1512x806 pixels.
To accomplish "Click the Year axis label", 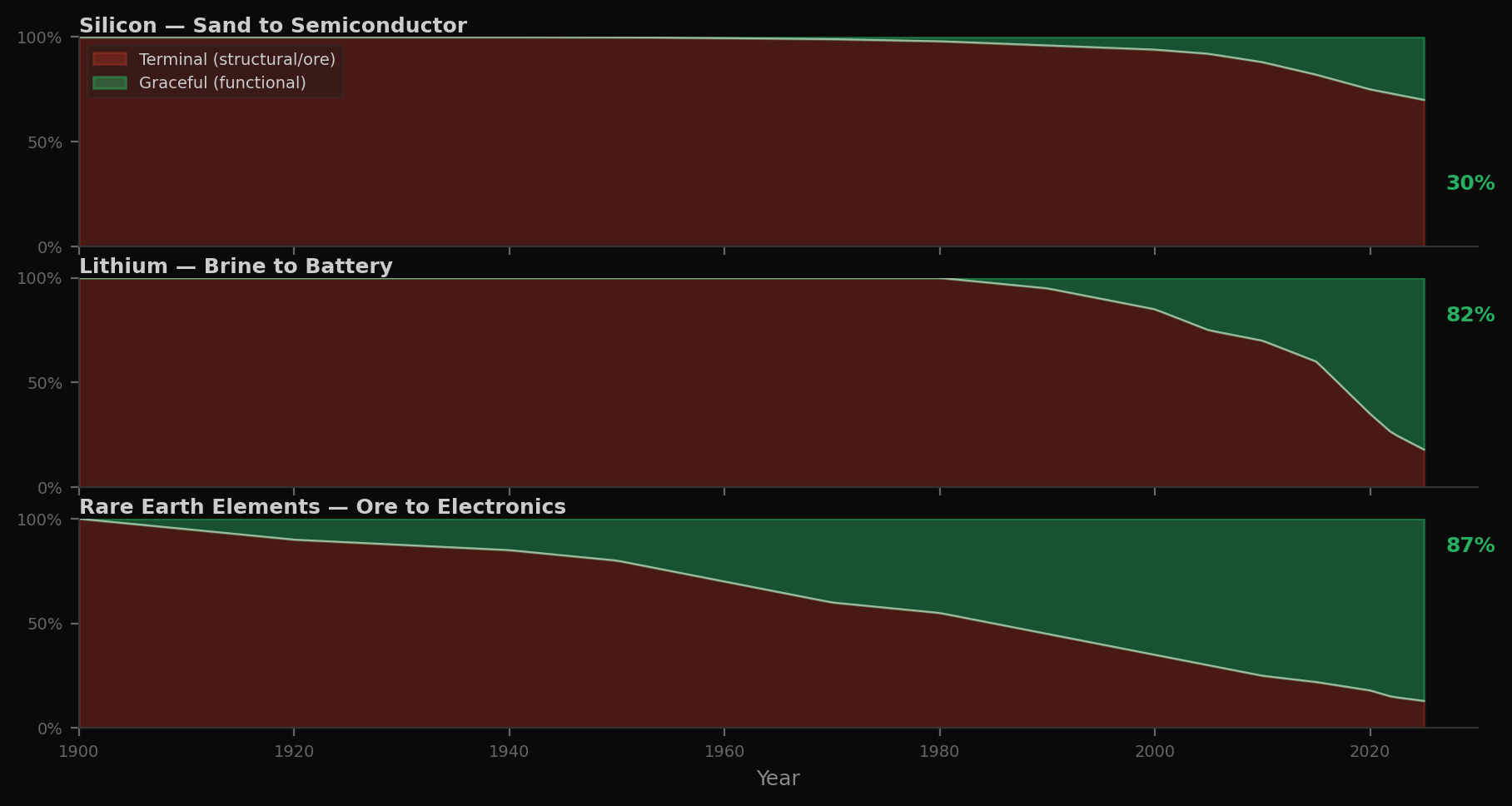I will (778, 778).
